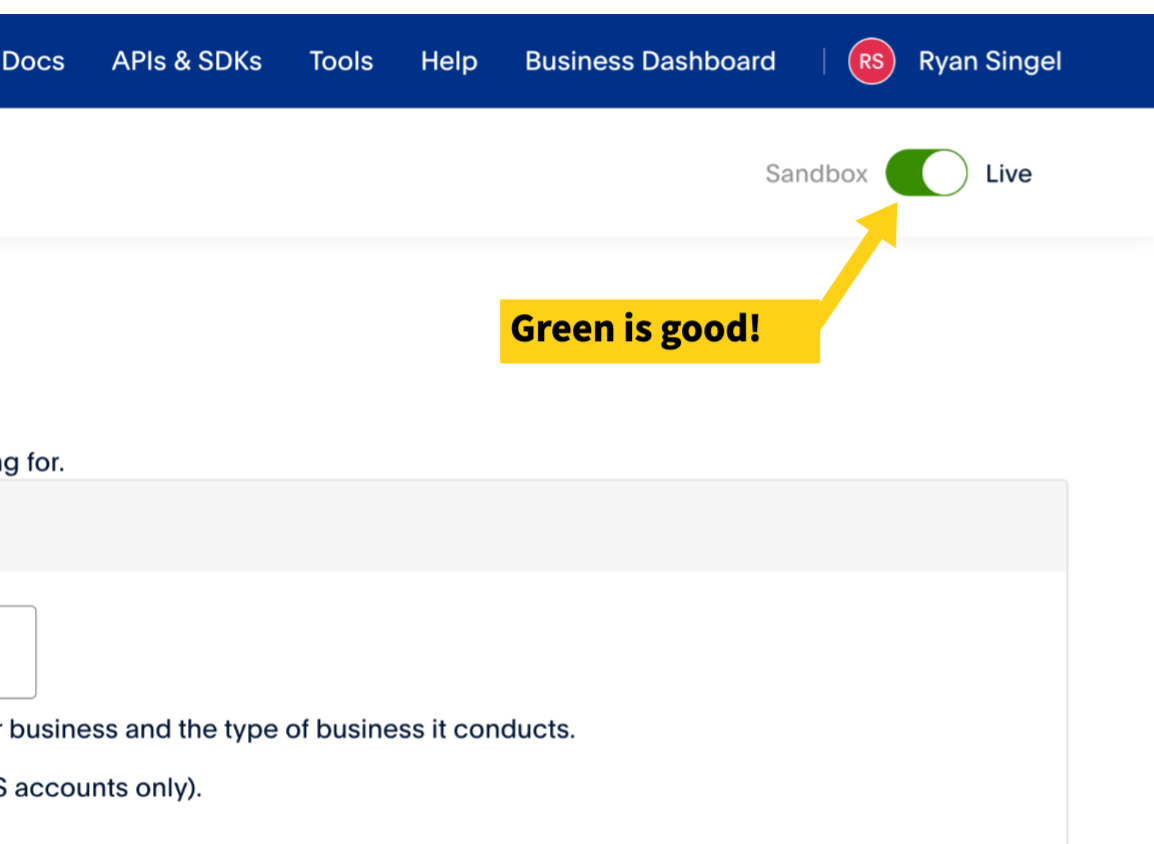
Task: Open the Docs menu
Action: (32, 61)
